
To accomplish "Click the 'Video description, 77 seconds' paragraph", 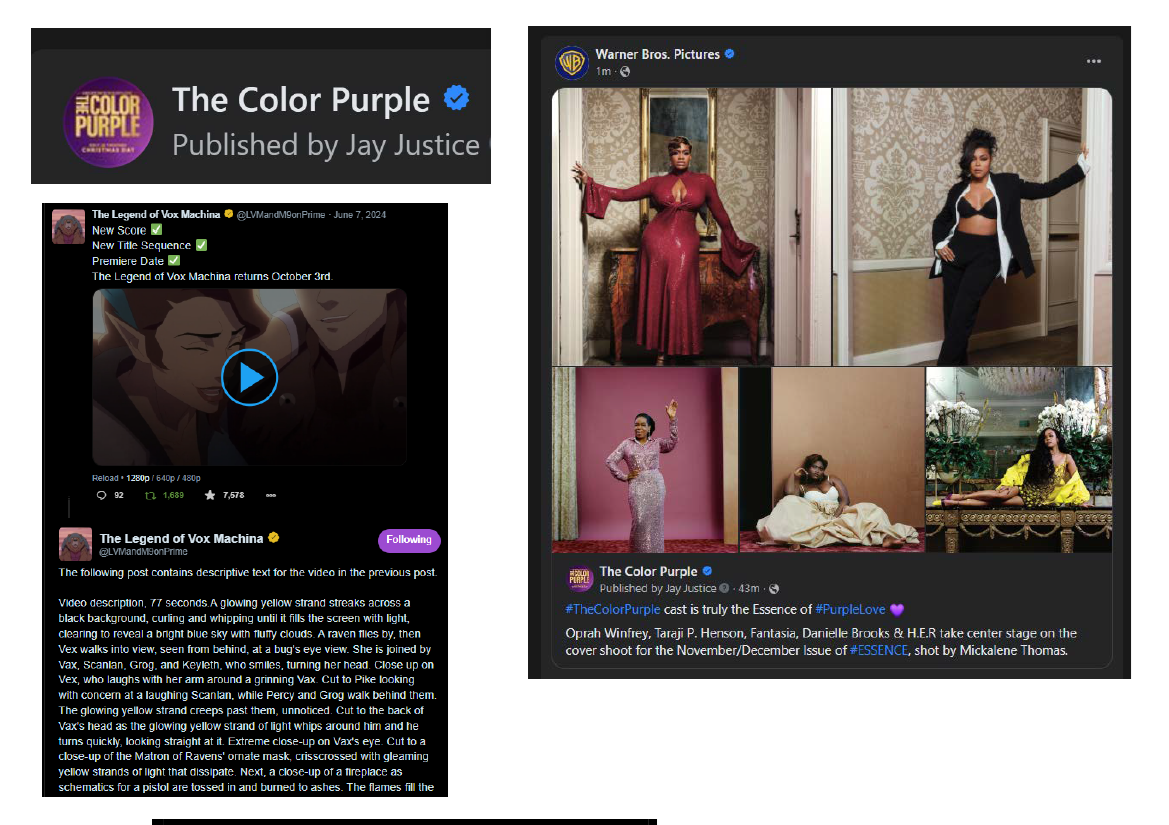I will click(247, 695).
